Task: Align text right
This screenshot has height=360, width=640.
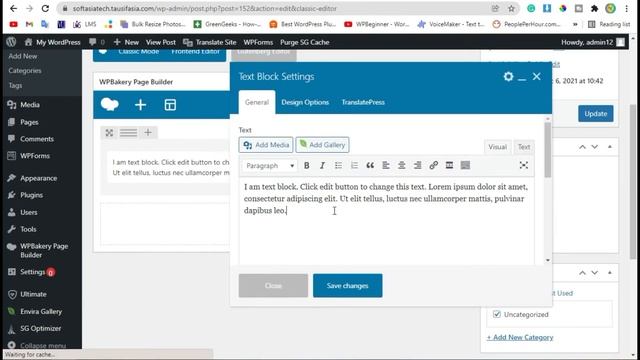Action: point(418,165)
